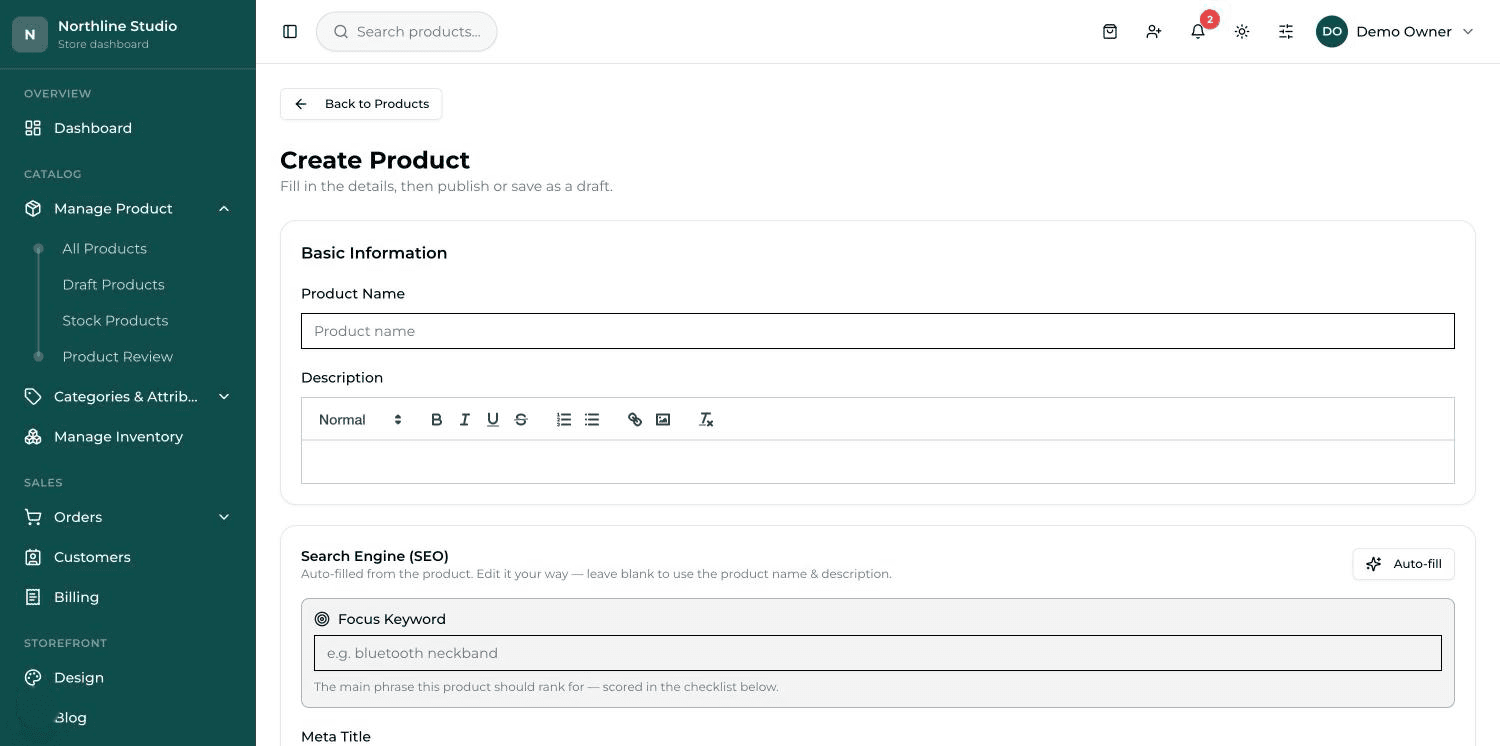
Task: Open the Normal heading style dropdown
Action: pos(360,420)
